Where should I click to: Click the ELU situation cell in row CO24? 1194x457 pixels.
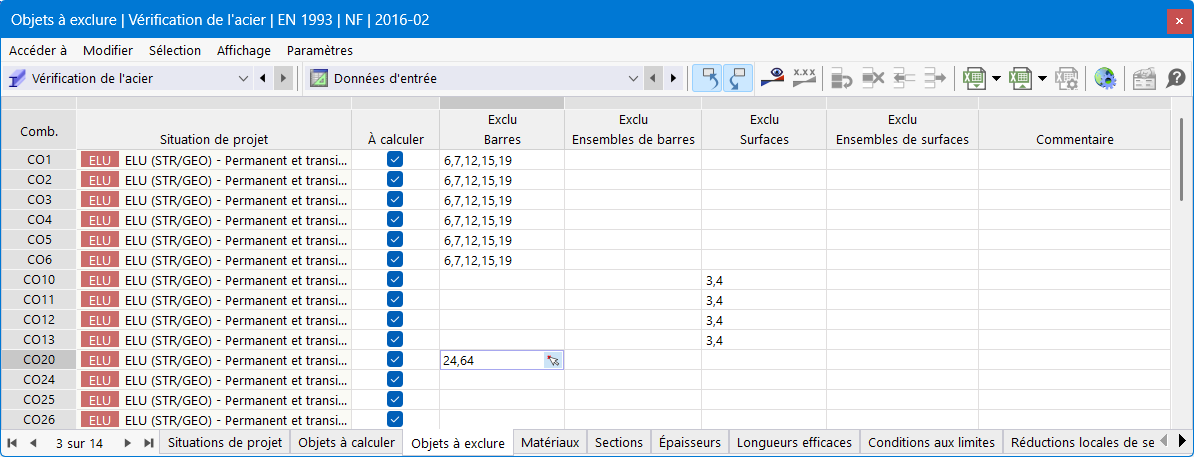coord(214,380)
